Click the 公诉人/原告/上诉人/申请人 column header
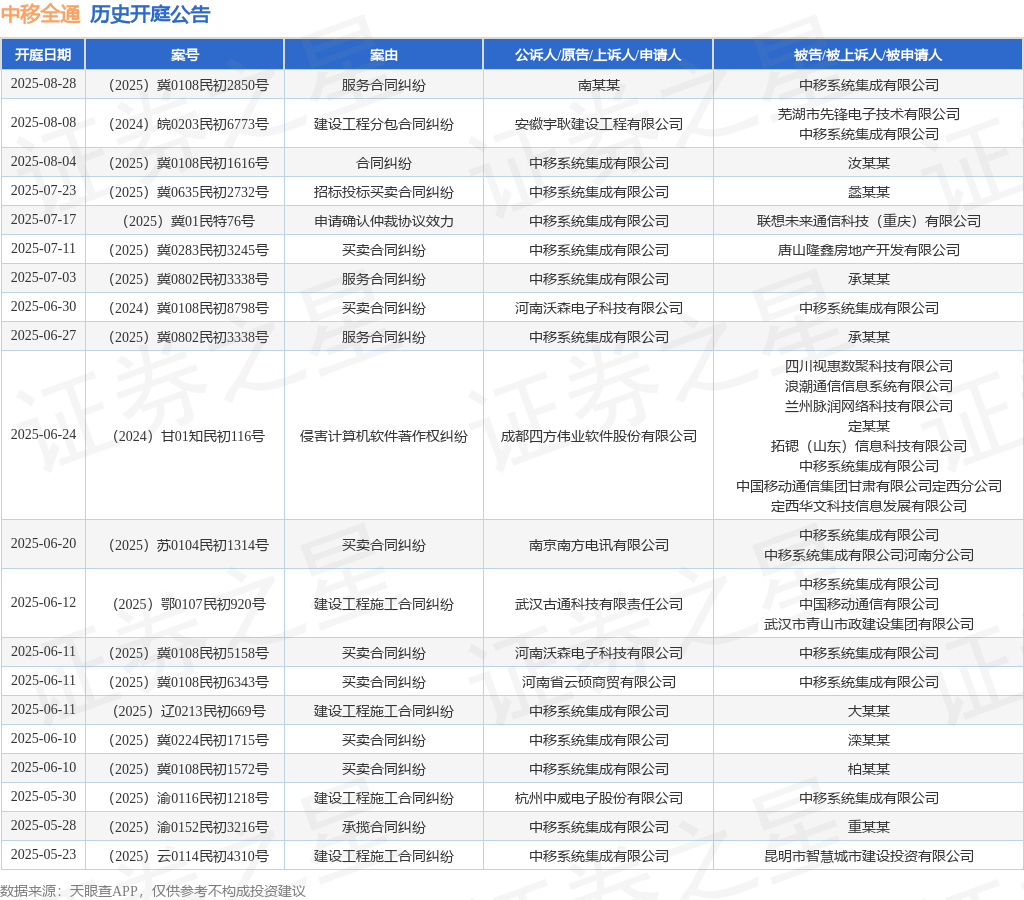Viewport: 1024px width, 900px height. [x=598, y=55]
